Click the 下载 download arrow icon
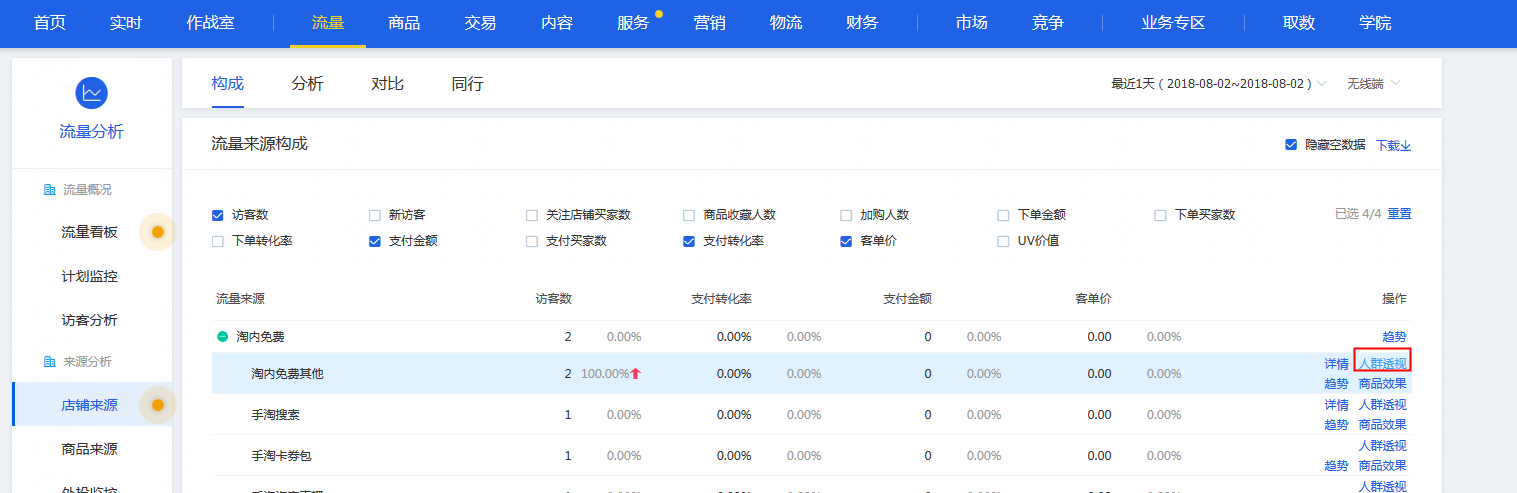The height and width of the screenshot is (493, 1517). click(1406, 146)
